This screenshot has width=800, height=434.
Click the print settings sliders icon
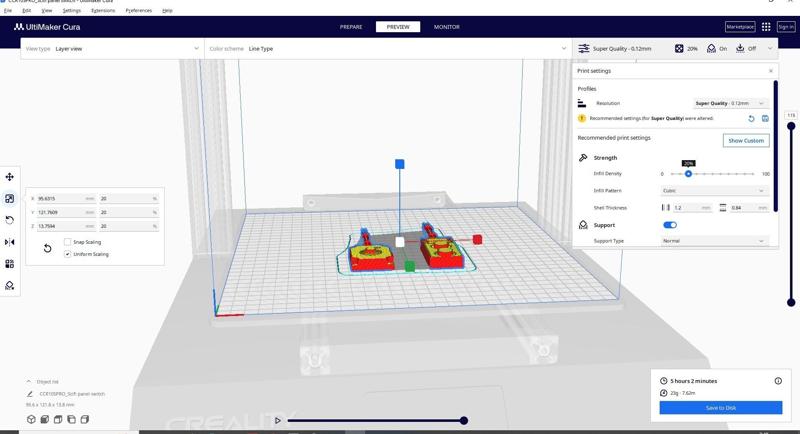584,48
